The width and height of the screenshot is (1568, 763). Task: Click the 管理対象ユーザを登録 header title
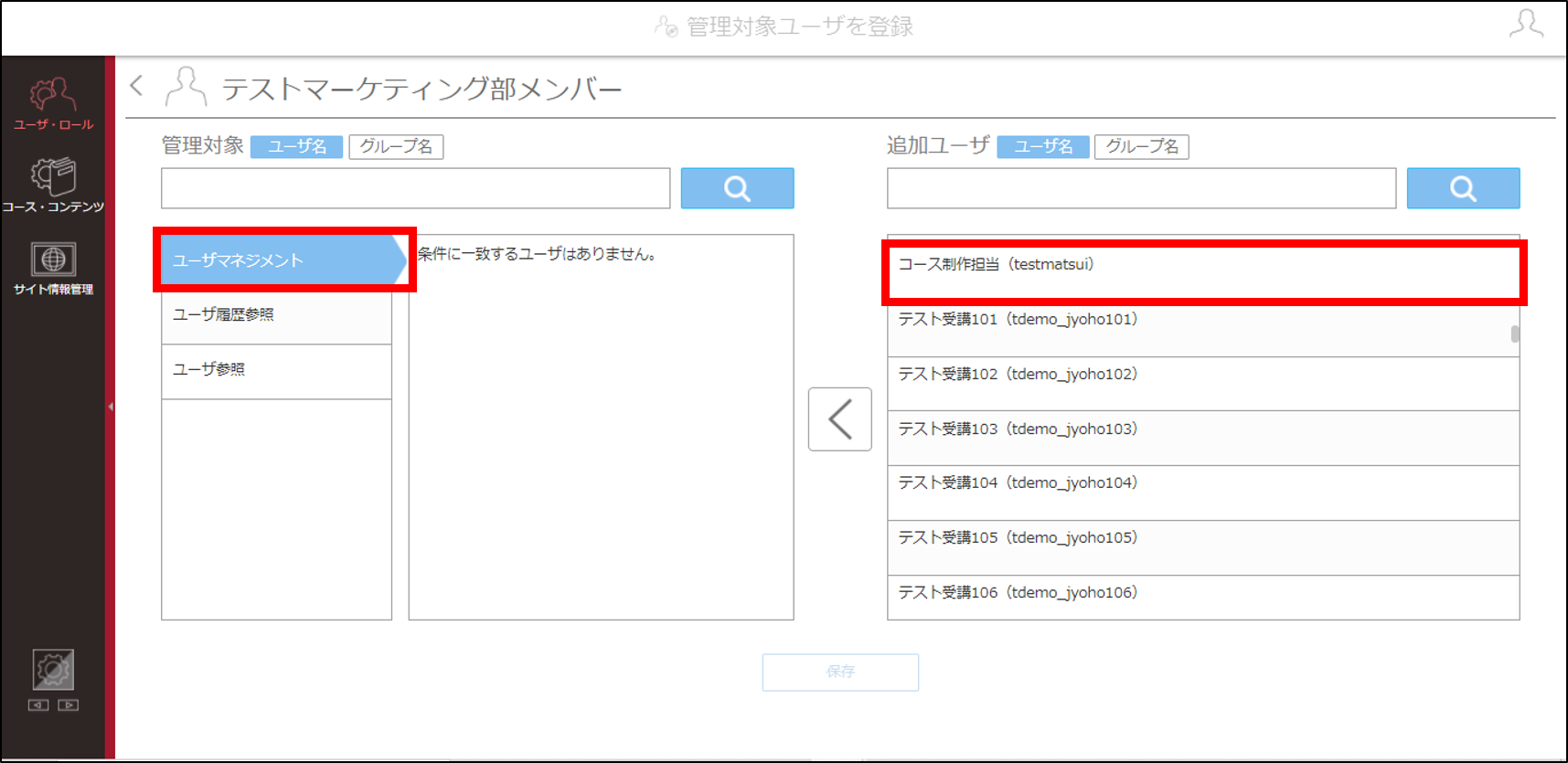(x=800, y=26)
